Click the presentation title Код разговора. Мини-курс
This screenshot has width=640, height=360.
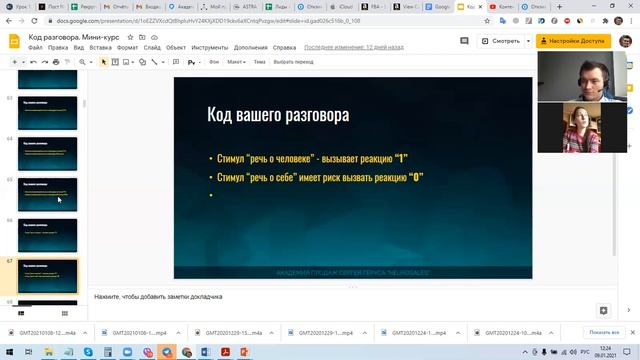click(74, 37)
